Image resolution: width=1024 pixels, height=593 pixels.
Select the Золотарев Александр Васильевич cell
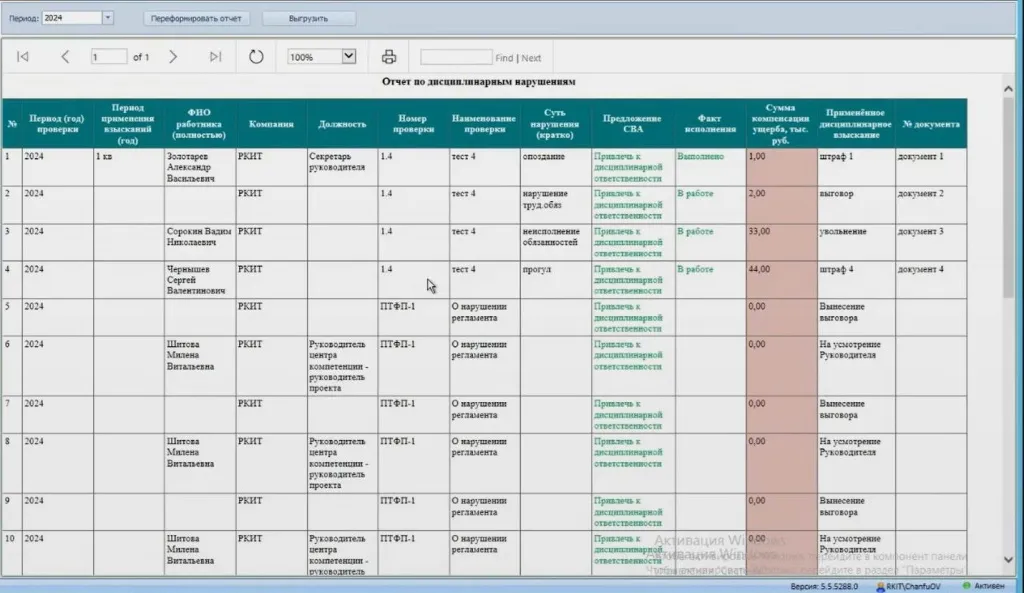point(200,167)
